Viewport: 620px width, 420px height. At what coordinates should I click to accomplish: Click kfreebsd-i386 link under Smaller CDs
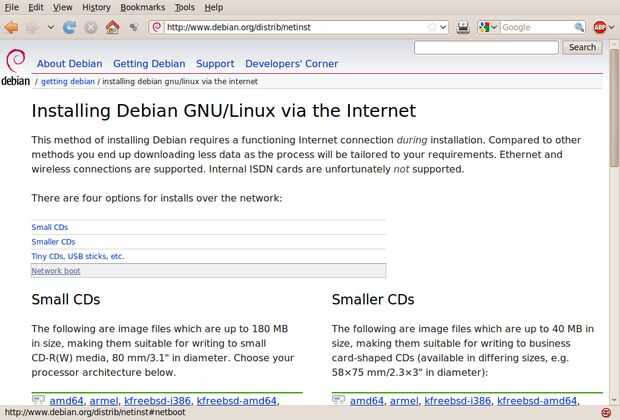(457, 401)
